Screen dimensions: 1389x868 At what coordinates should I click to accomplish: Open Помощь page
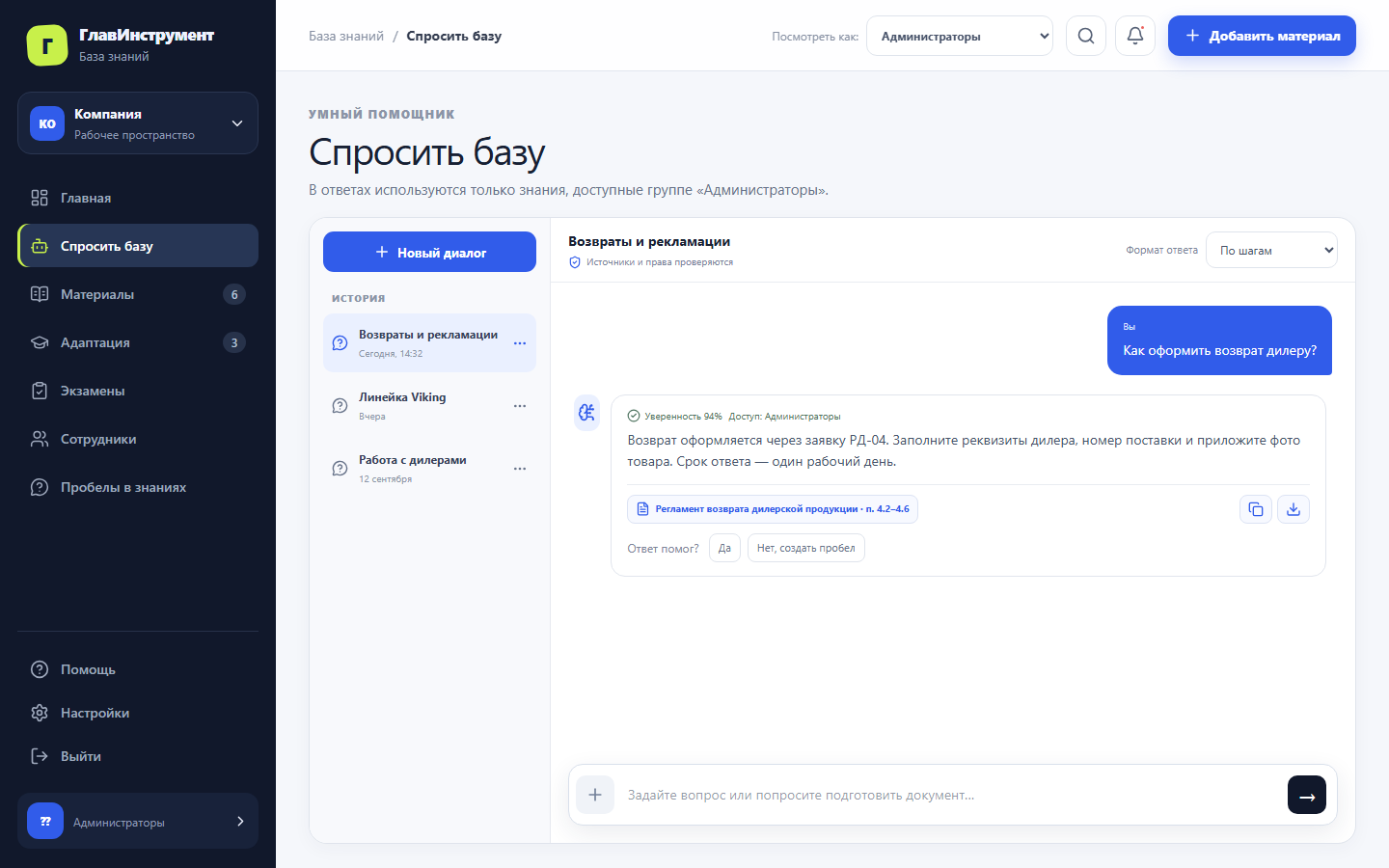pyautogui.click(x=138, y=669)
